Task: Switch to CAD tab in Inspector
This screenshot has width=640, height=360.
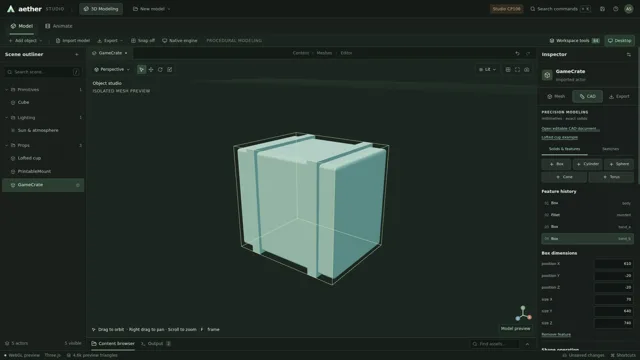Action: coord(587,96)
